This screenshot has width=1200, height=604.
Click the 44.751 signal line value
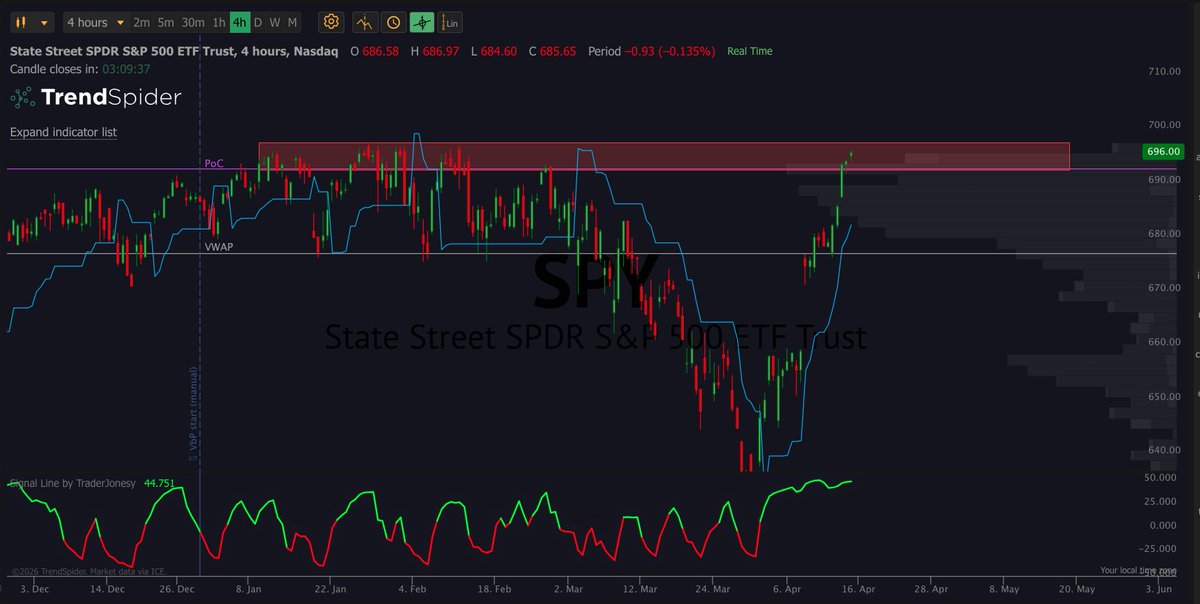tap(159, 483)
